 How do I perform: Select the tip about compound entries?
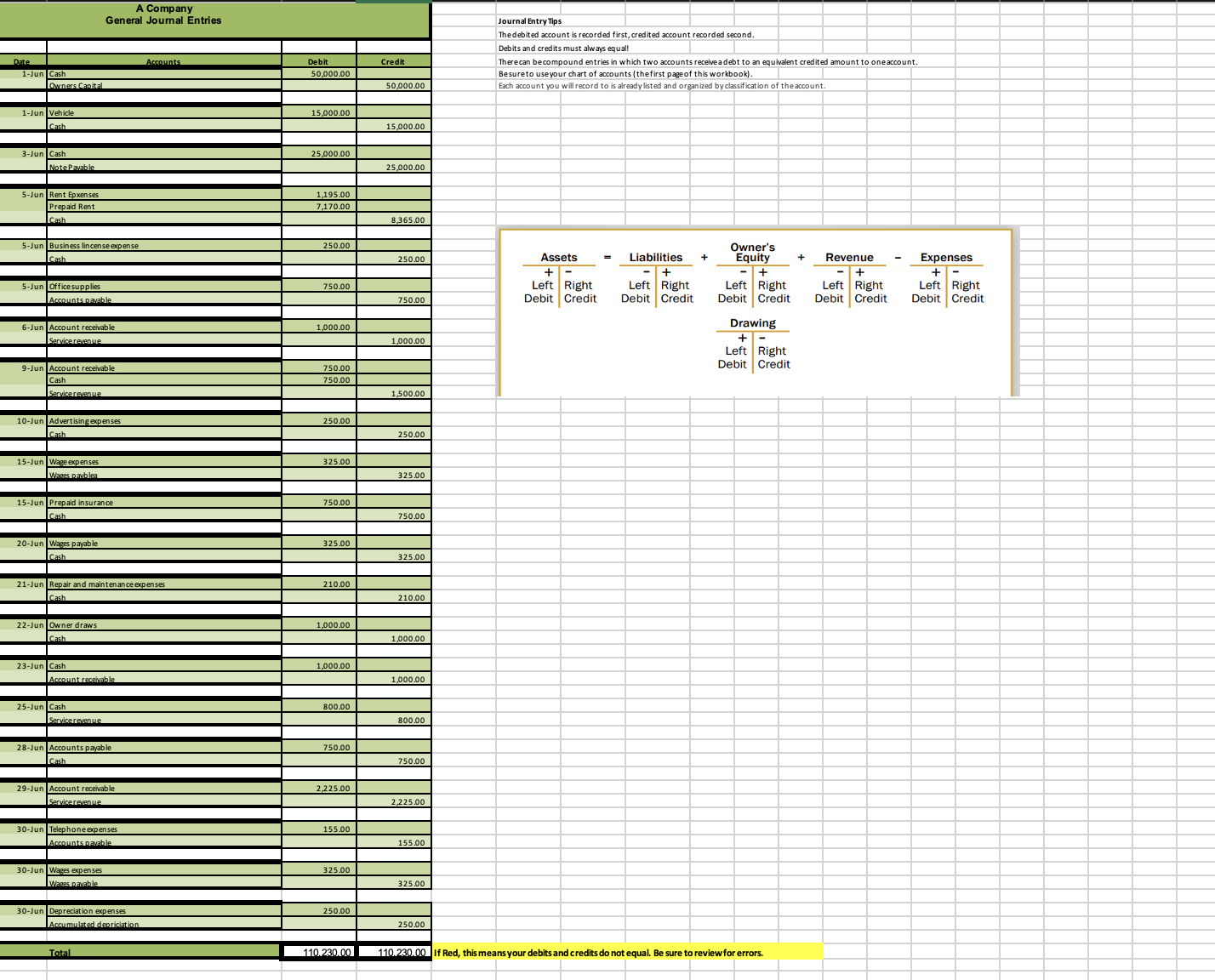tap(707, 62)
